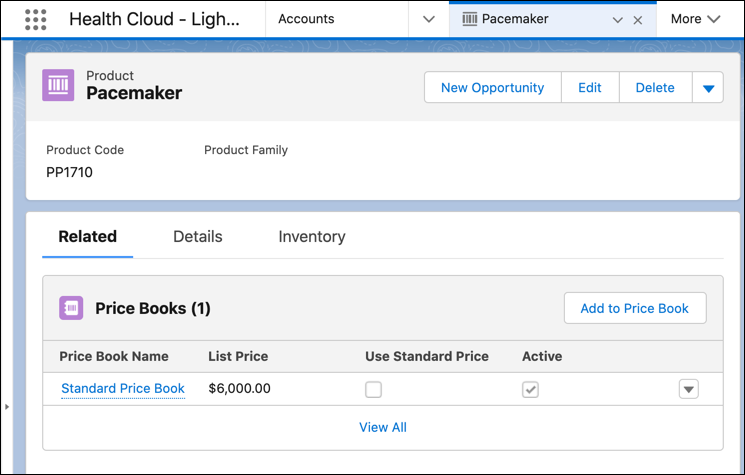Click the Edit button
The height and width of the screenshot is (475, 745).
coord(590,88)
